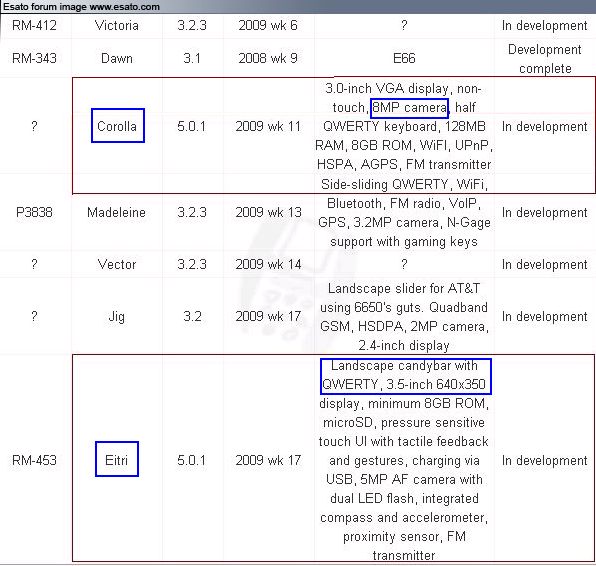
Task: Click the RM-453 model cell
Action: click(x=34, y=460)
